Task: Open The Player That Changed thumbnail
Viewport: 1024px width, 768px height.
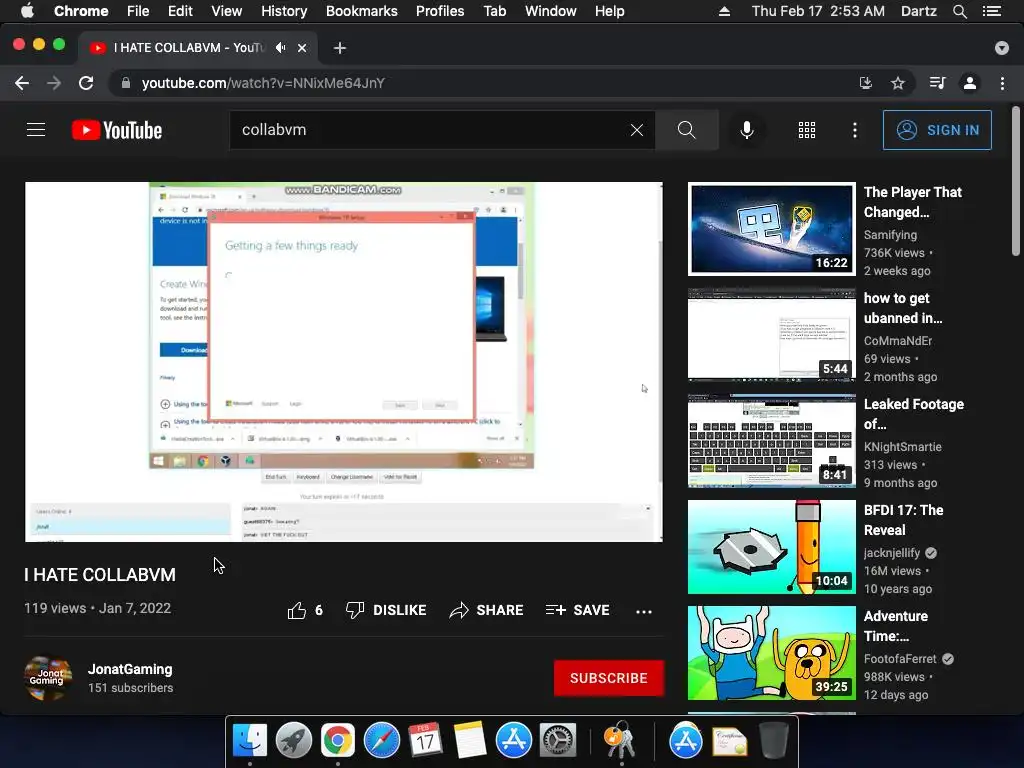Action: click(771, 229)
